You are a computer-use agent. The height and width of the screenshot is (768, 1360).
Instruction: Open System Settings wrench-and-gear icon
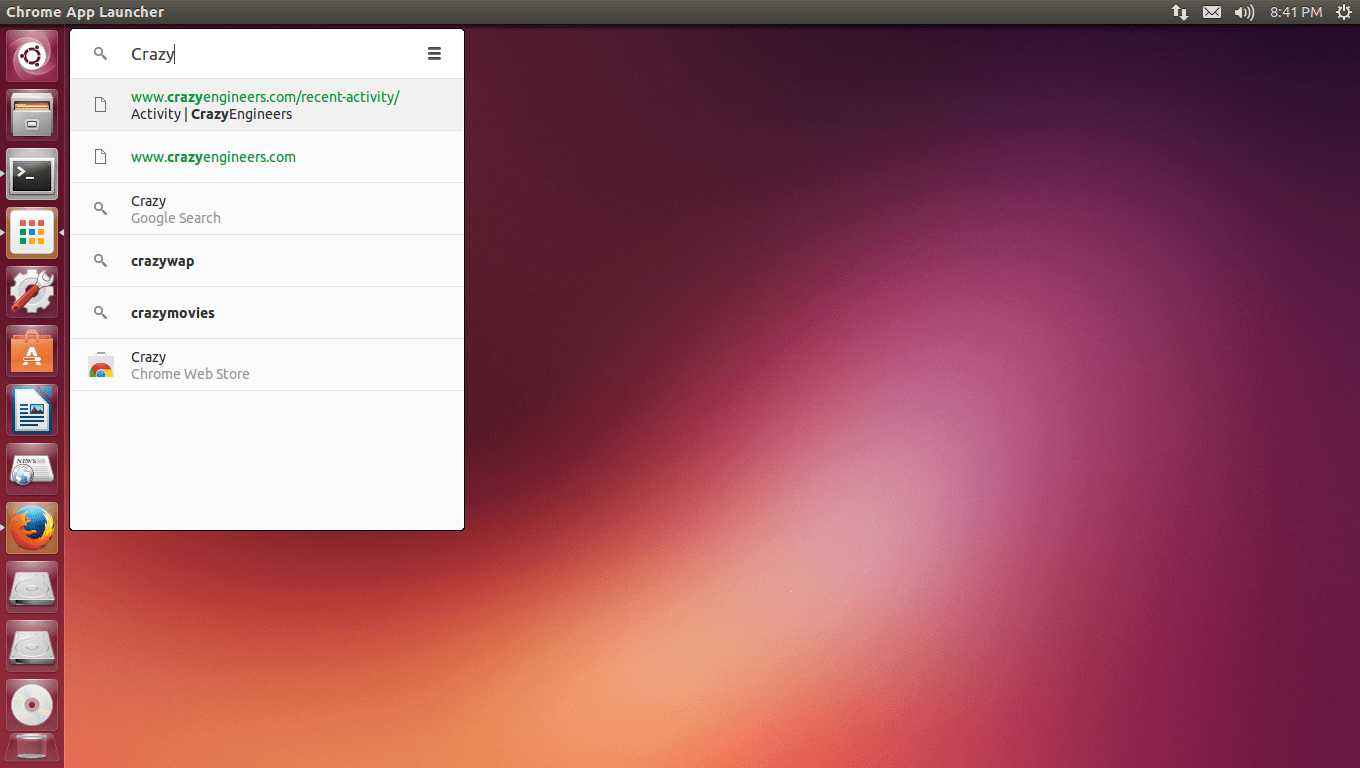32,292
